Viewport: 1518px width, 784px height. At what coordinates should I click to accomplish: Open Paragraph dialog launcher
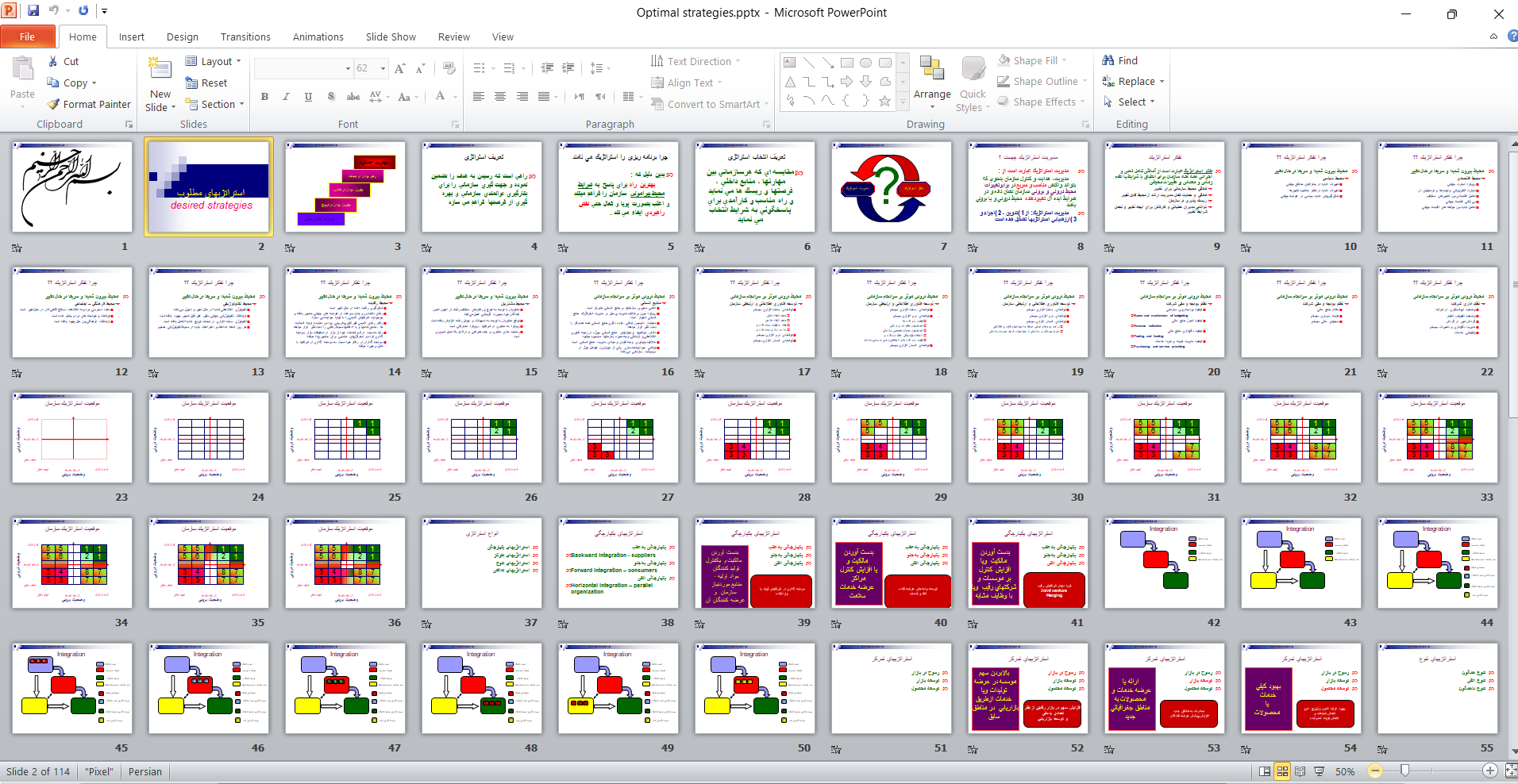pyautogui.click(x=766, y=125)
